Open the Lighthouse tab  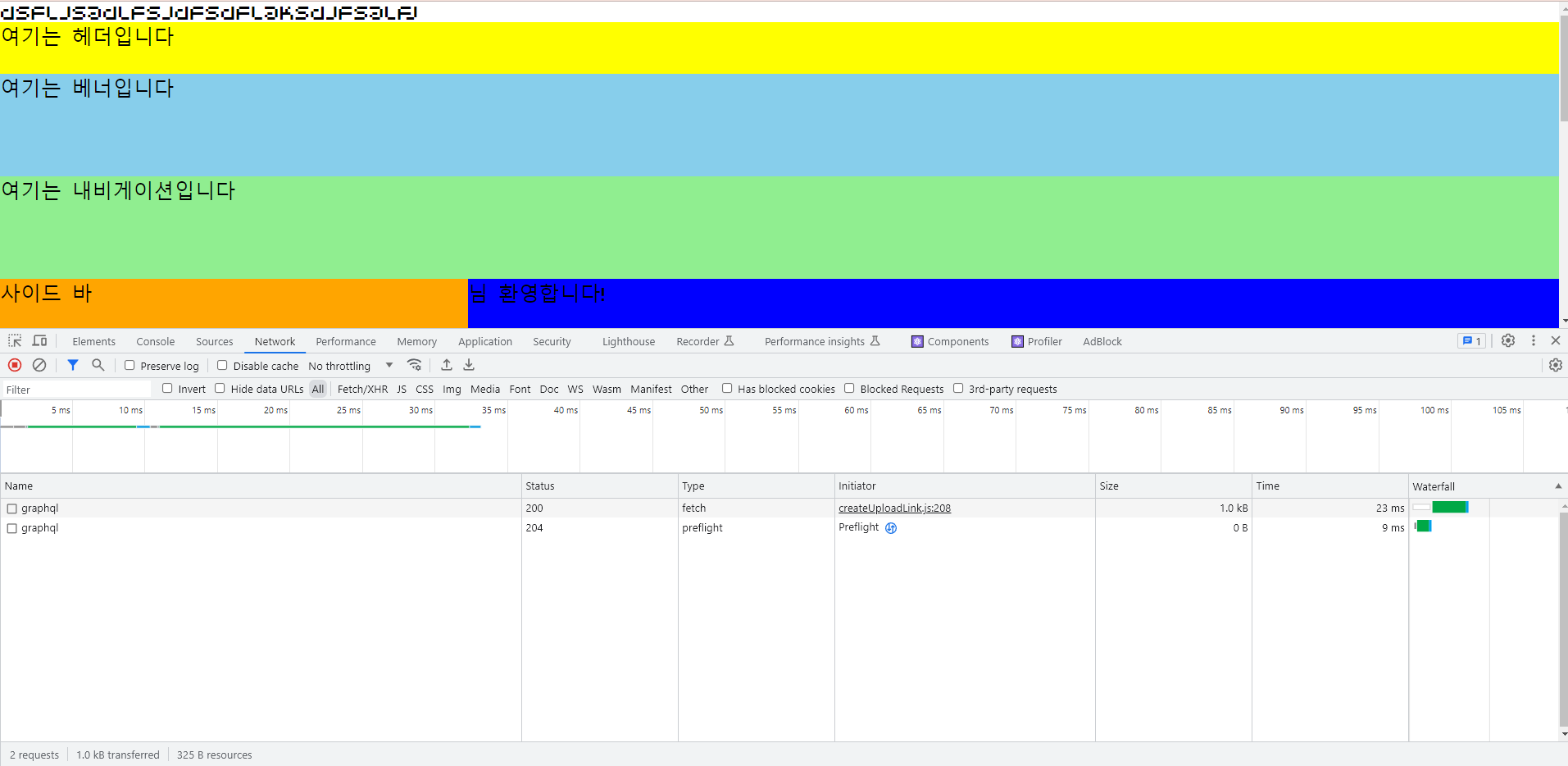coord(629,341)
